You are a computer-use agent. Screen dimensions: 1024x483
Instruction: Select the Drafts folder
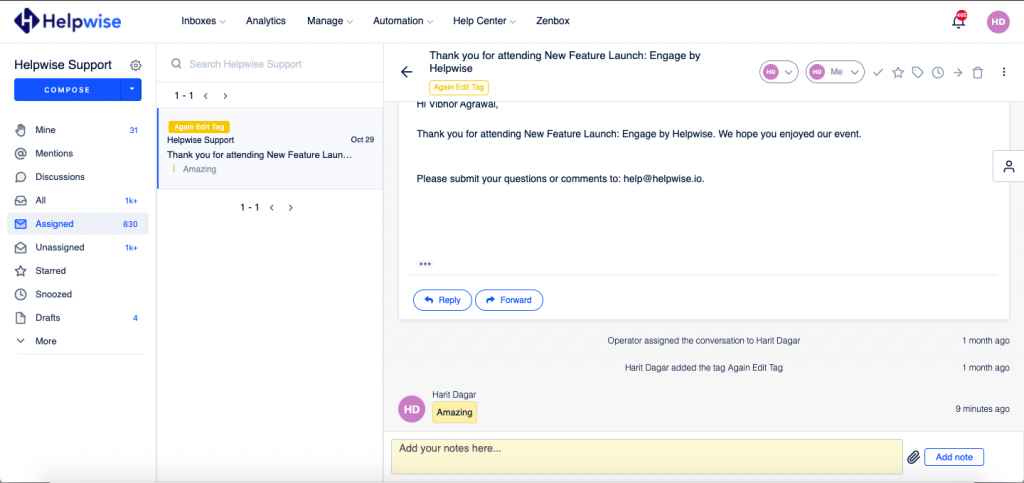click(78, 318)
